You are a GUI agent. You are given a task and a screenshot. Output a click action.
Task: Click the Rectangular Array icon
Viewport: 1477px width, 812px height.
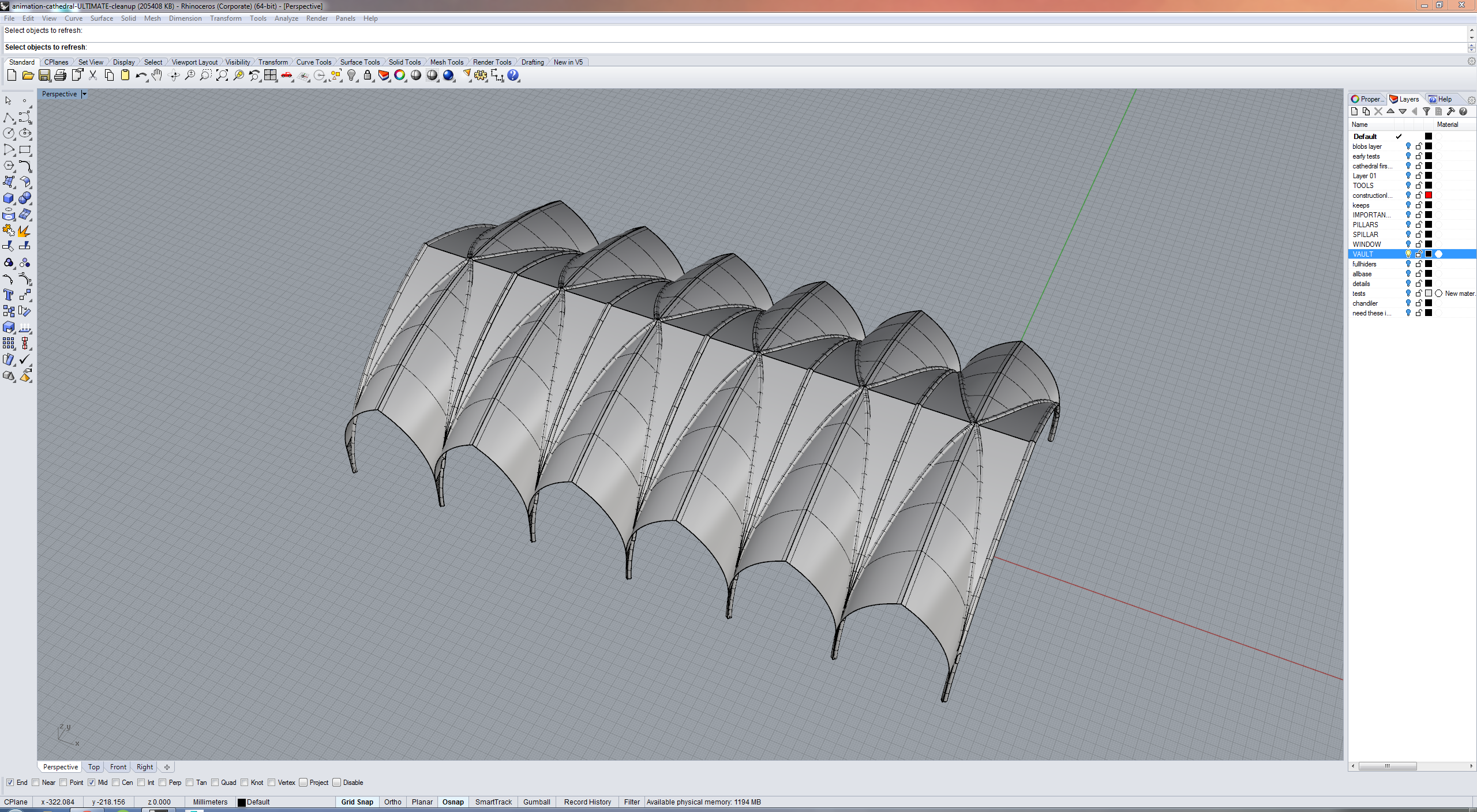9,343
